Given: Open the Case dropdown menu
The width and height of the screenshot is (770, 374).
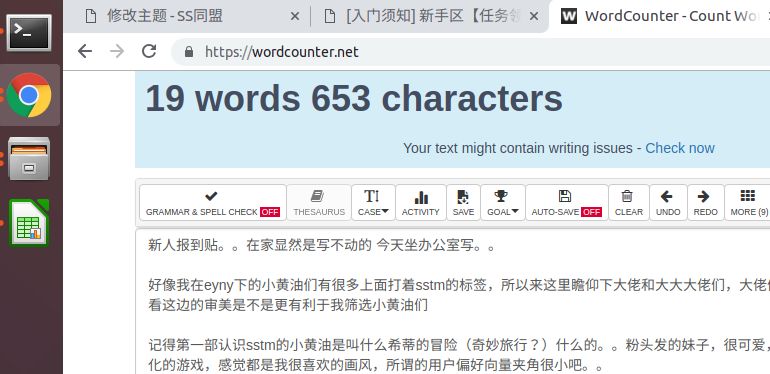Looking at the screenshot, I should click(373, 203).
